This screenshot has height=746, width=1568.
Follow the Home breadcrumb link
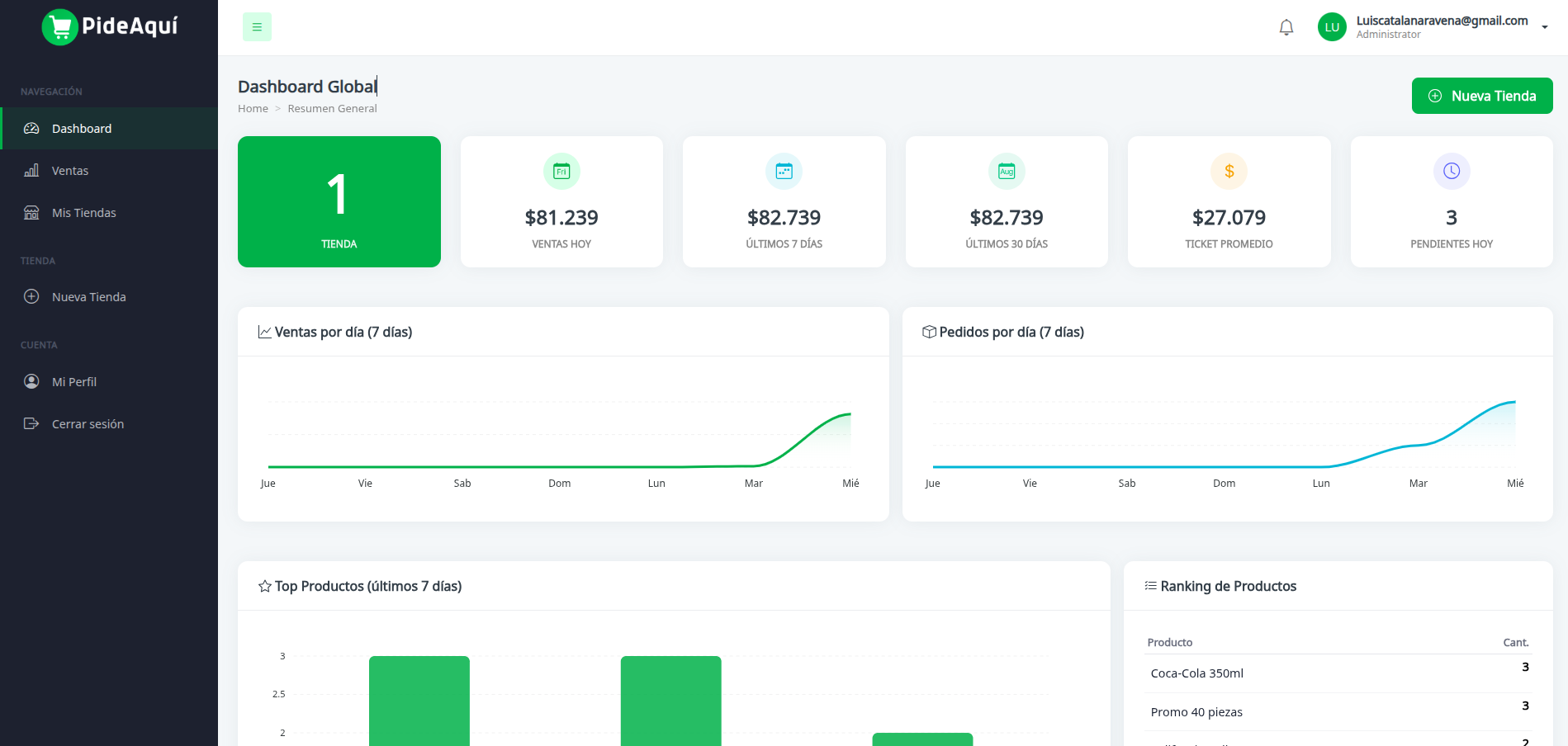tap(253, 108)
